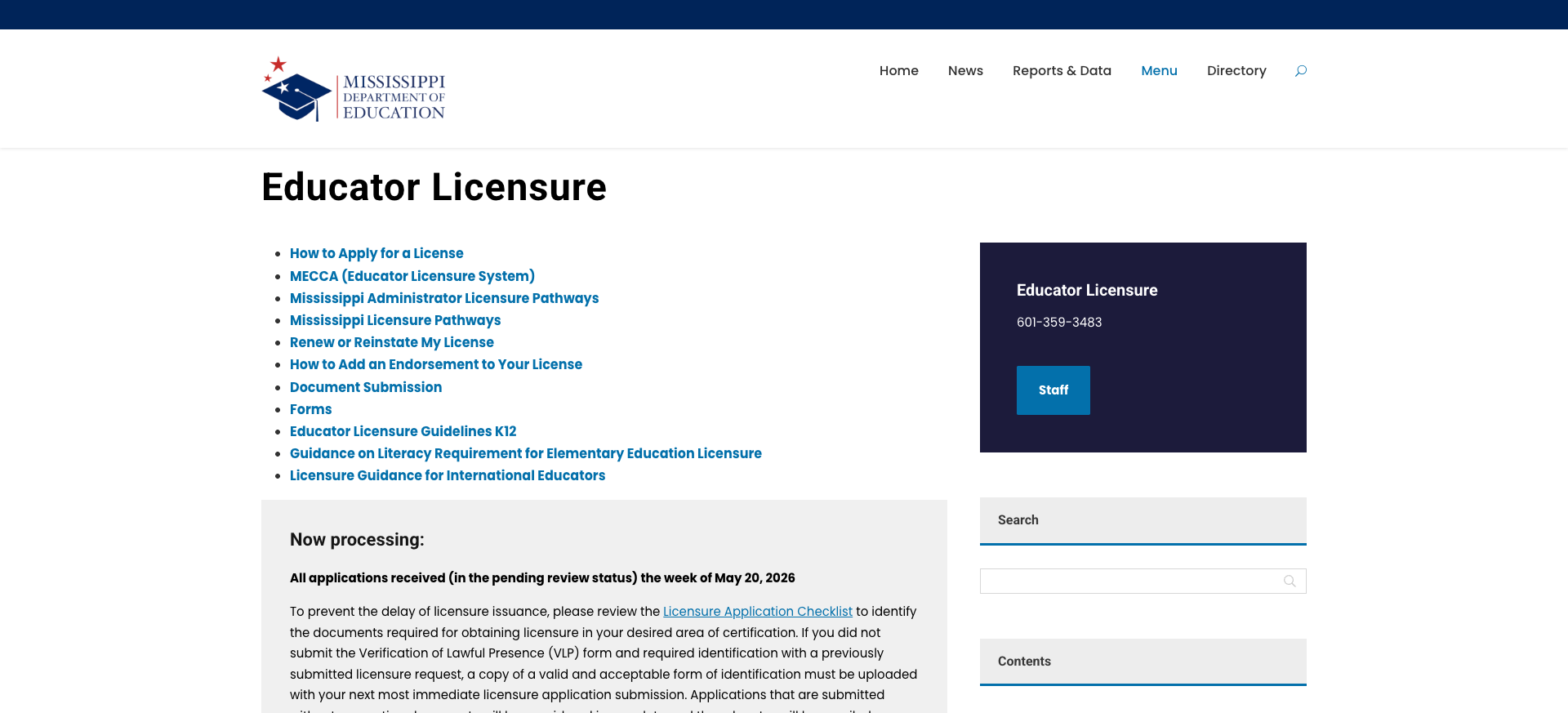
Task: Open How to Add an Endorsement link
Action: (x=436, y=364)
